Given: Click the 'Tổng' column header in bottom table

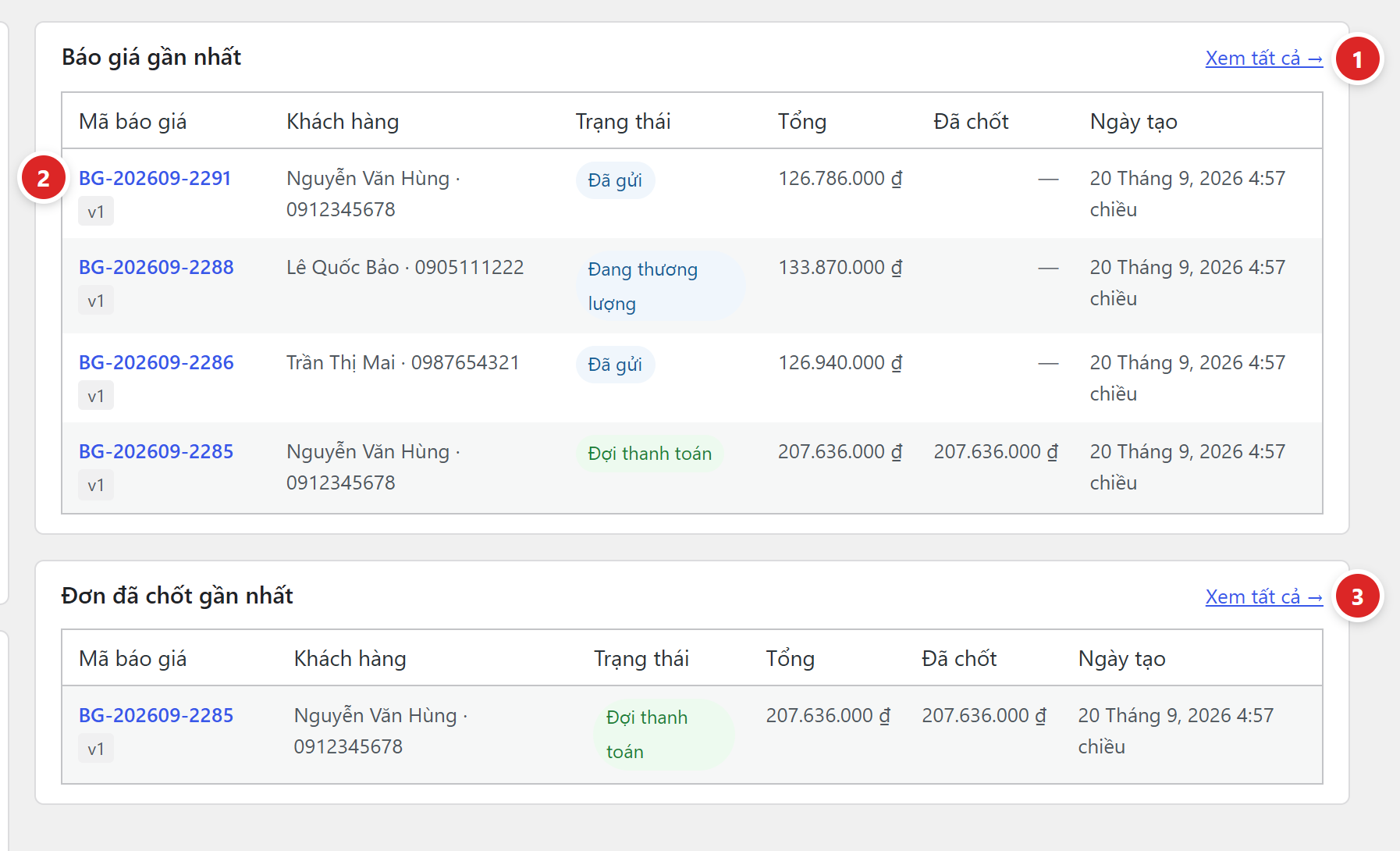Looking at the screenshot, I should pos(790,659).
